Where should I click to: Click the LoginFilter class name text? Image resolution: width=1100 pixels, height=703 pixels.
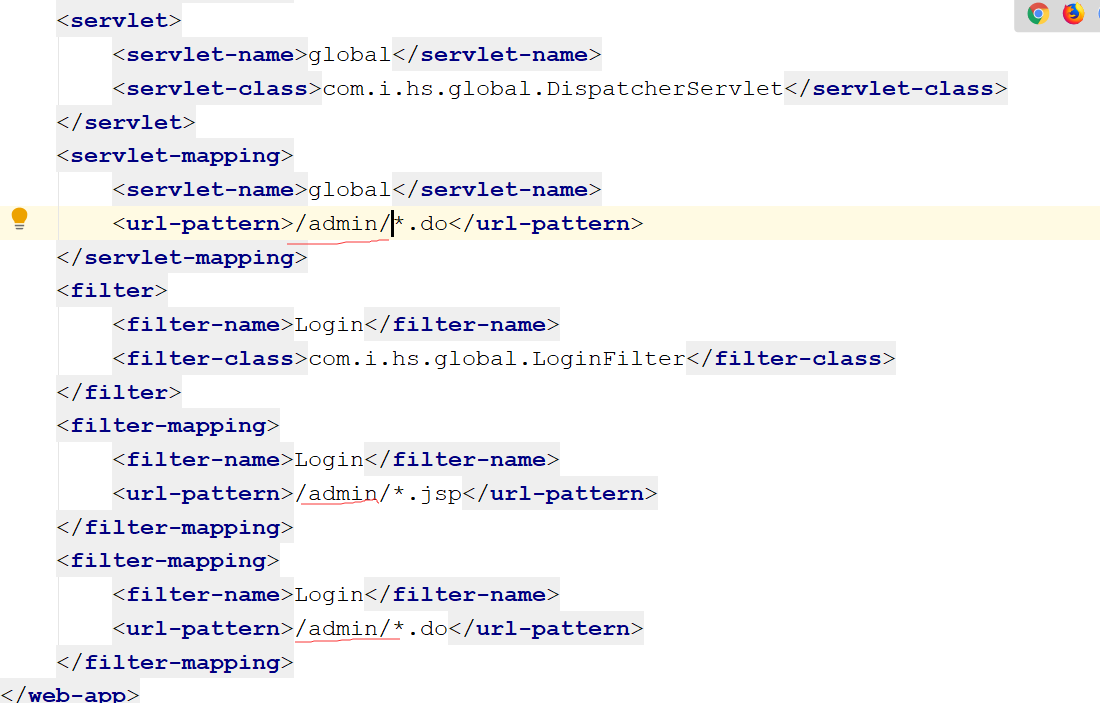tap(609, 359)
